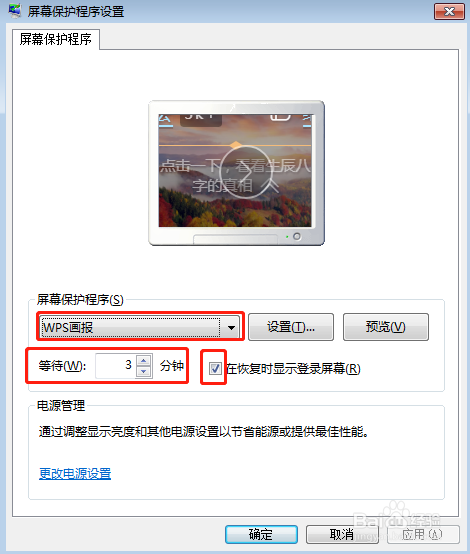Image resolution: width=470 pixels, height=554 pixels.
Task: Open the 更改电源设置 link
Action: pyautogui.click(x=75, y=473)
